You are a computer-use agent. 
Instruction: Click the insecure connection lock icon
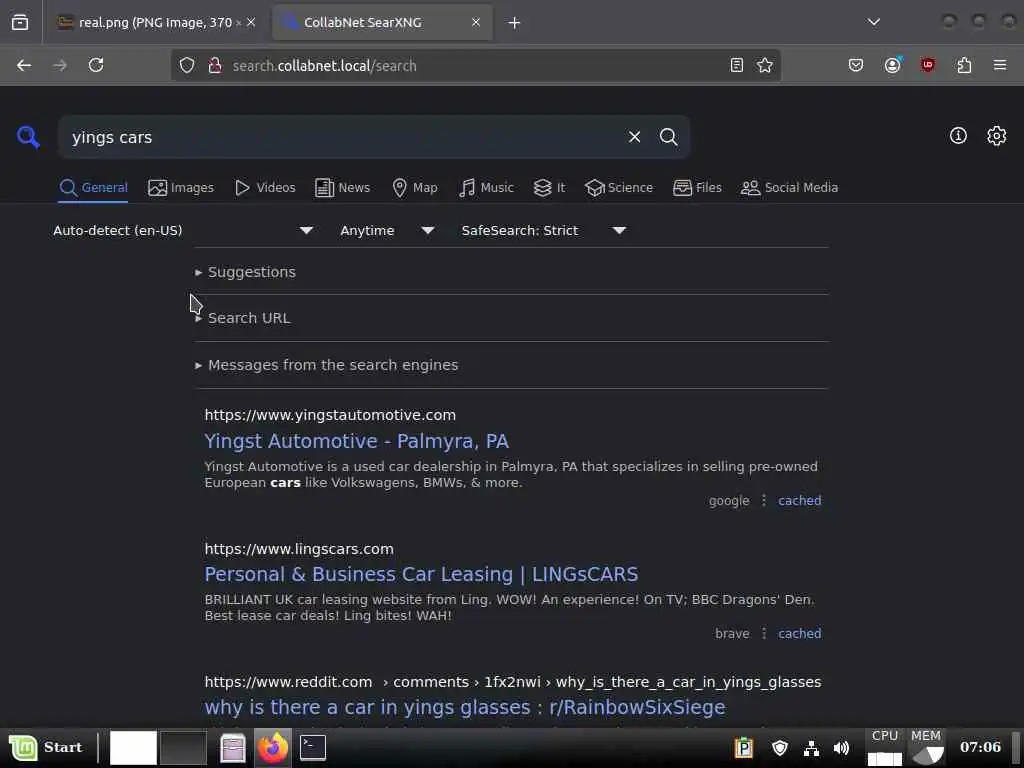(x=215, y=65)
